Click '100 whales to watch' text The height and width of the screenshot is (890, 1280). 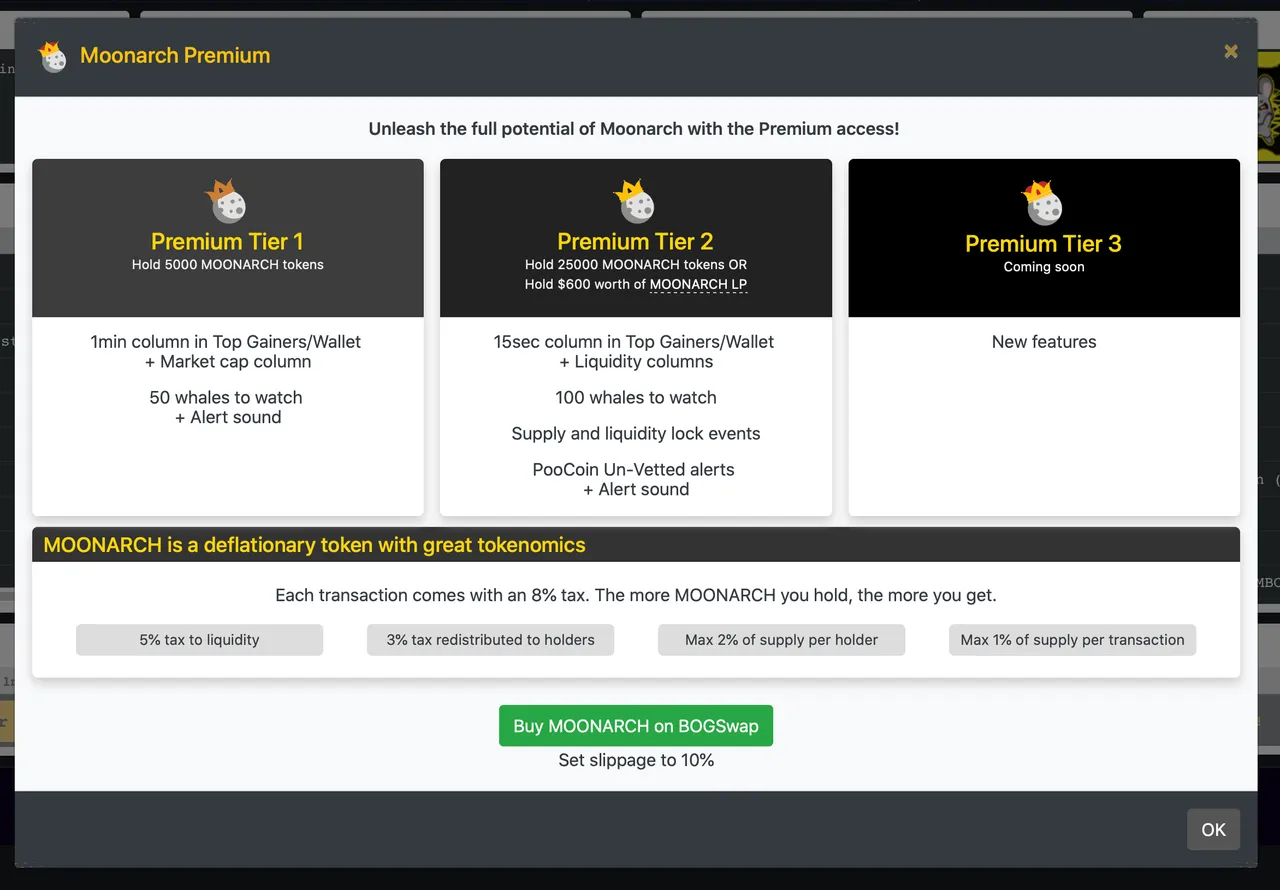(636, 398)
